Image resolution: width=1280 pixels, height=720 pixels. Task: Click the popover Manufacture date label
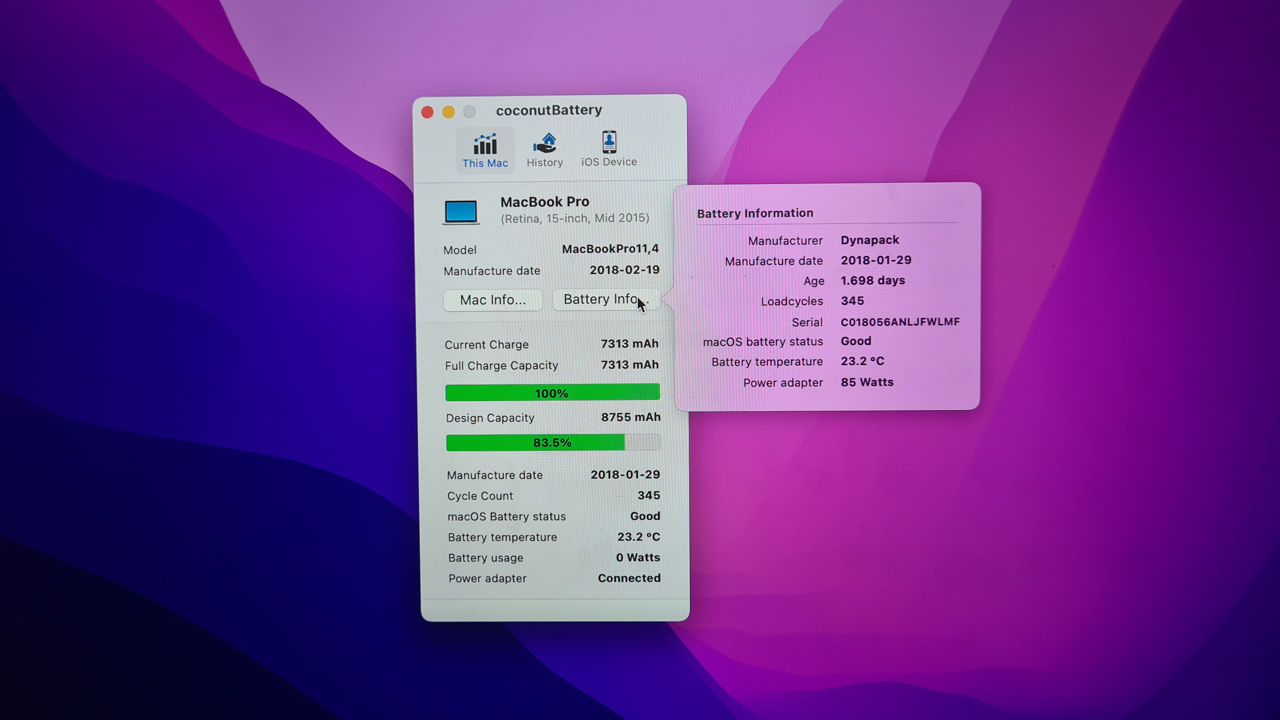click(774, 261)
